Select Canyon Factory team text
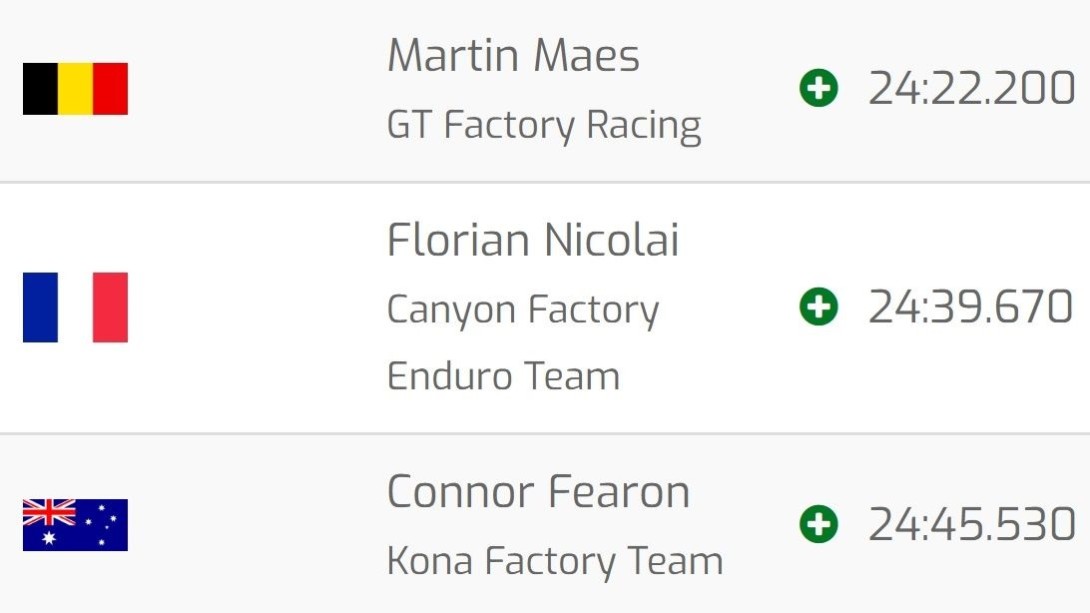This screenshot has height=613, width=1090. coord(523,311)
